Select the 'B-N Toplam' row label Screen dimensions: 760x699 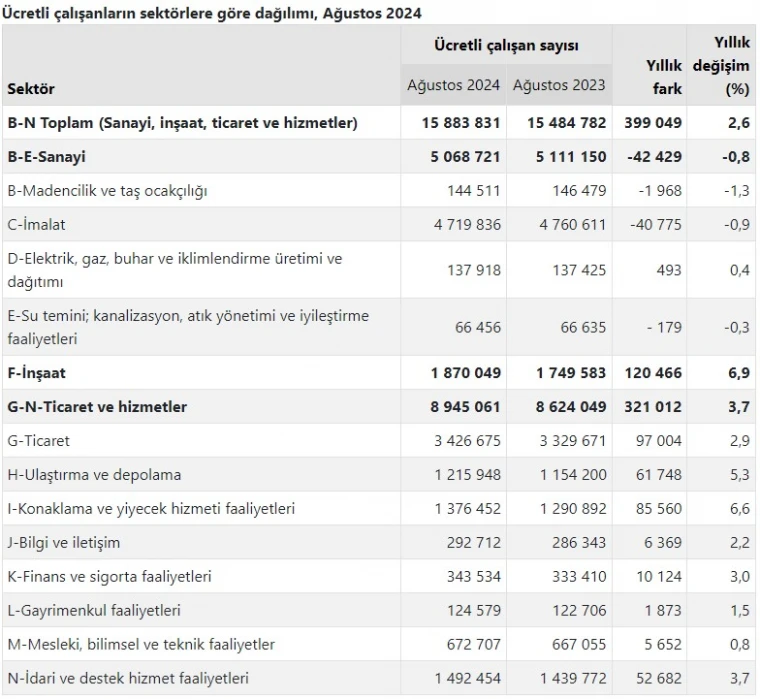coord(182,123)
